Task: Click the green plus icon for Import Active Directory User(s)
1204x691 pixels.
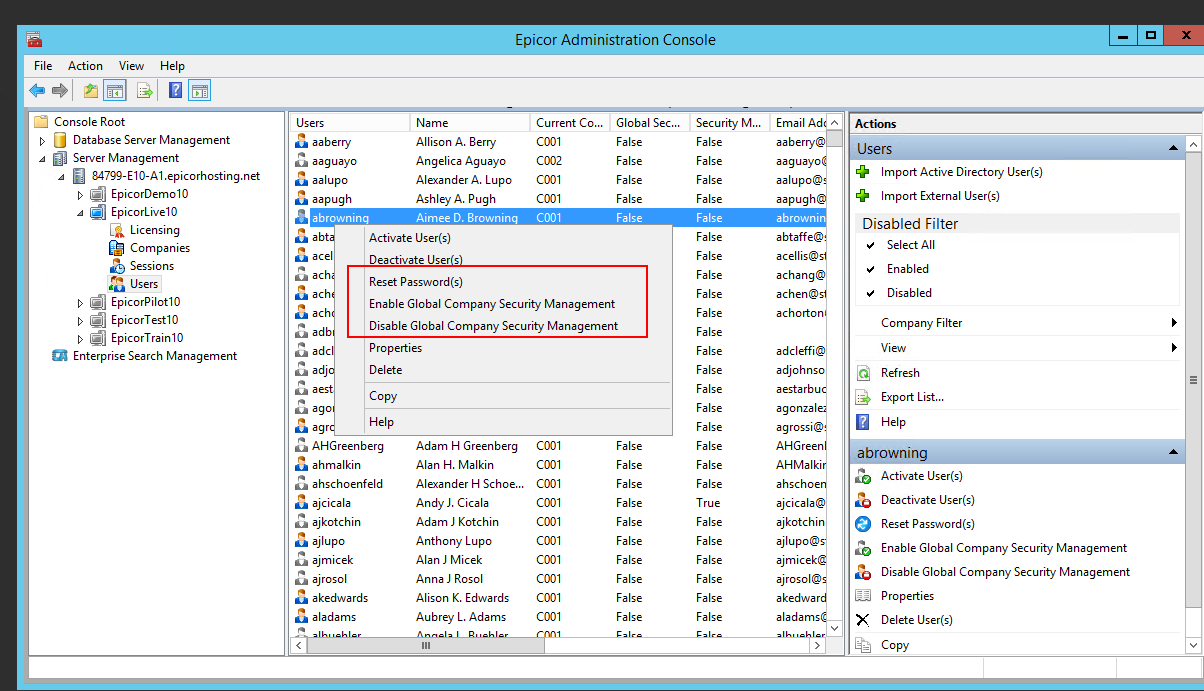Action: (x=863, y=172)
